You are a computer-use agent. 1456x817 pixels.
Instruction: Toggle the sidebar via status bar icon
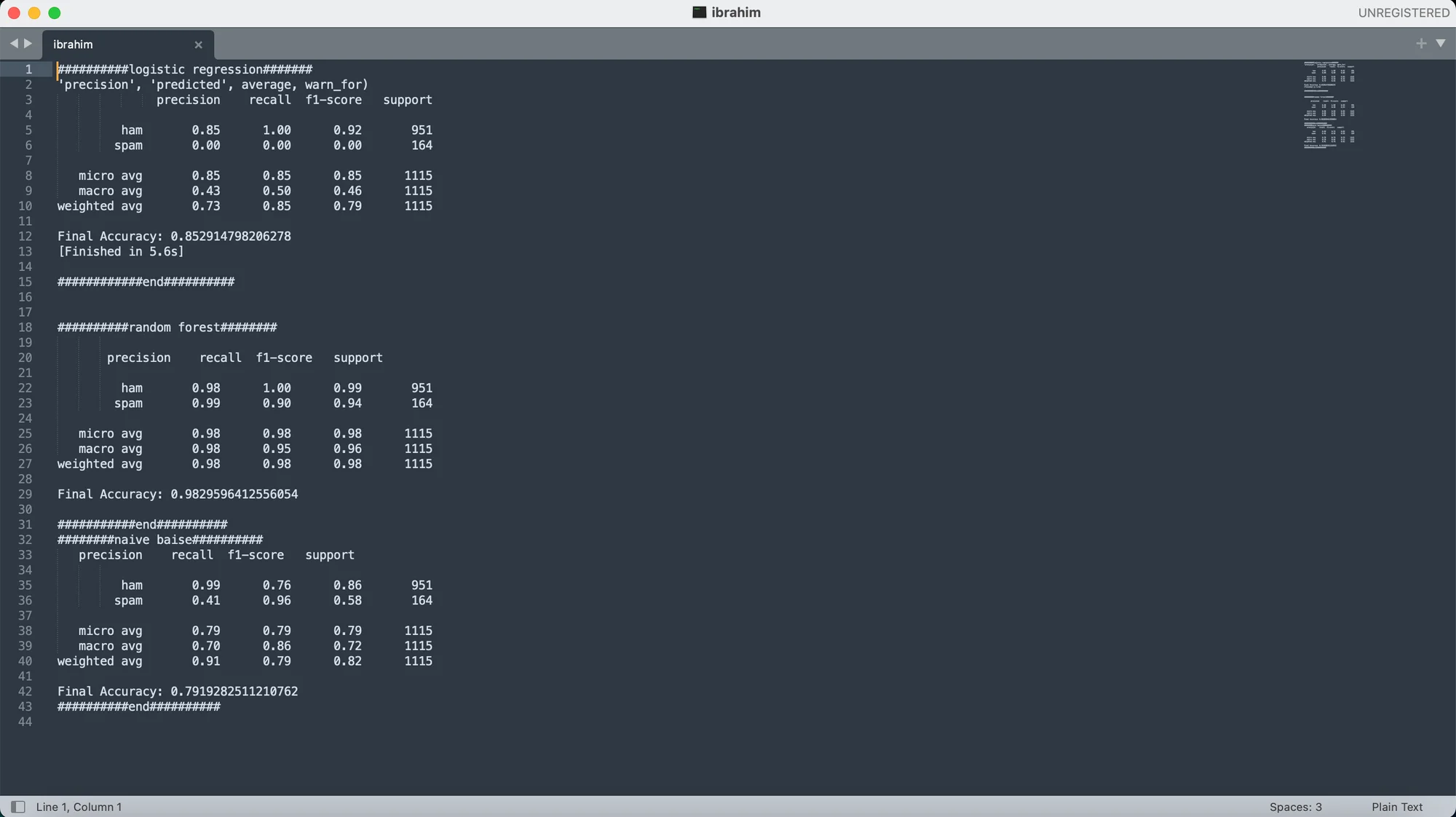coord(18,807)
